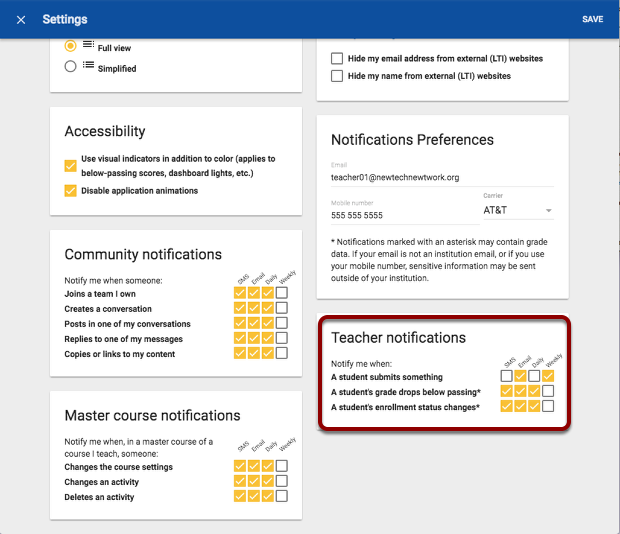Open the Carrier dropdown showing AT&T
The image size is (620, 534).
[517, 211]
